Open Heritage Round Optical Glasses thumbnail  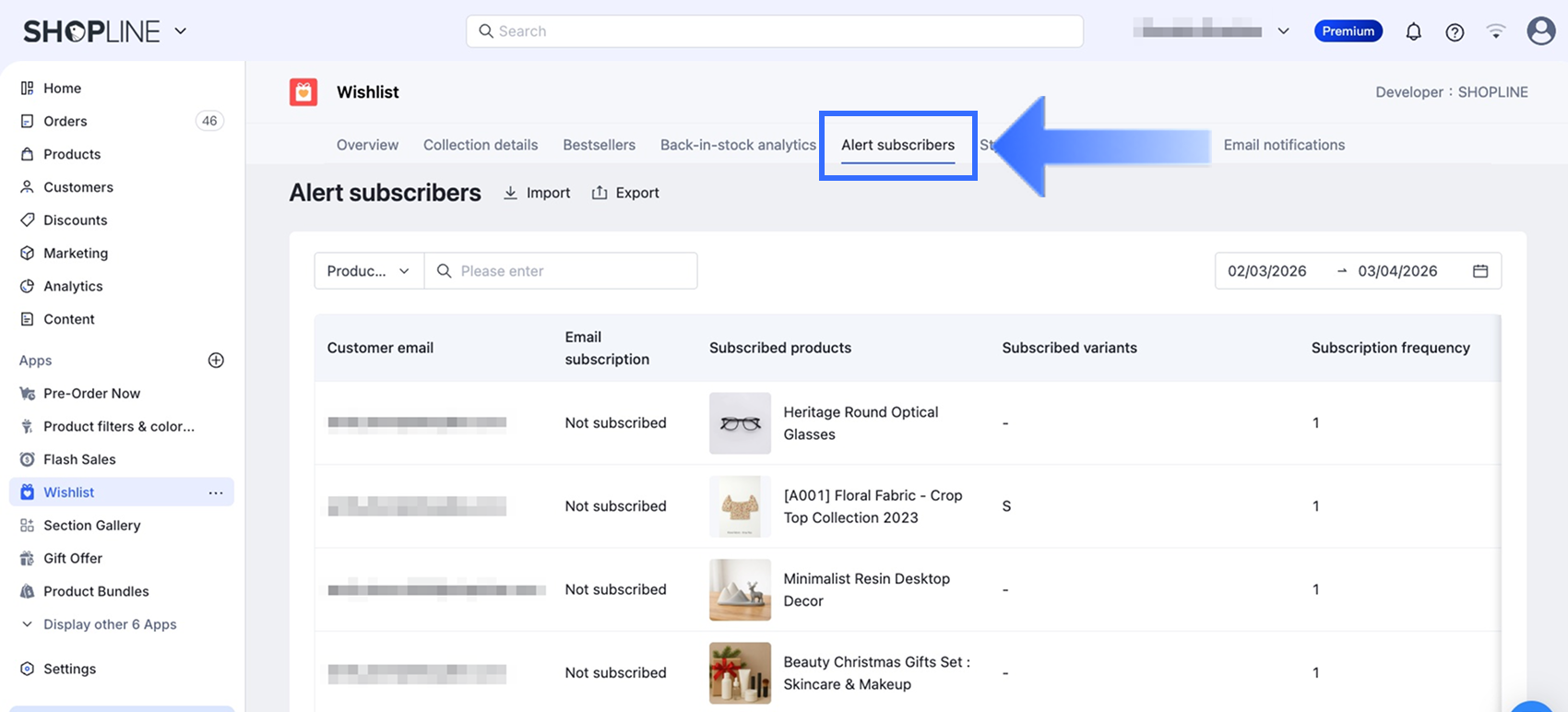tap(740, 423)
